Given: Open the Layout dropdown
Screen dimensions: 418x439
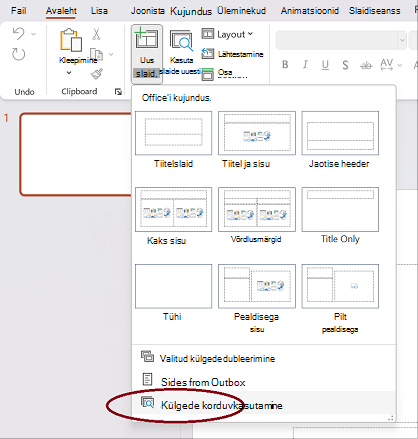Looking at the screenshot, I should click(x=228, y=34).
